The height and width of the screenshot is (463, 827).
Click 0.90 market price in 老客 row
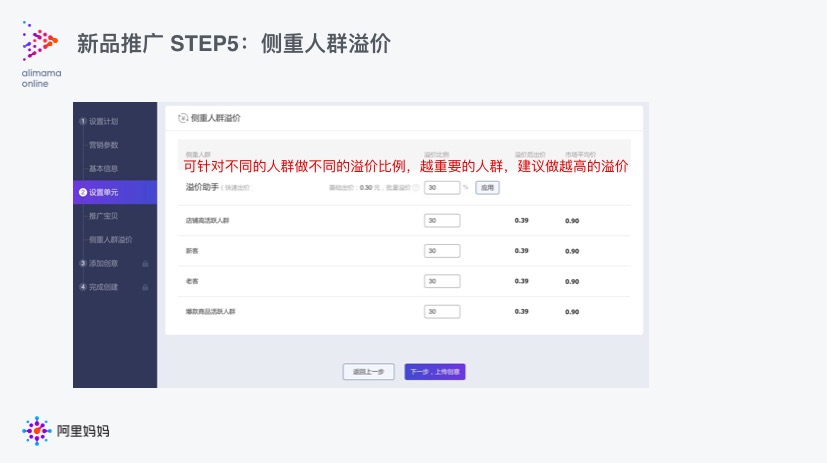point(572,282)
